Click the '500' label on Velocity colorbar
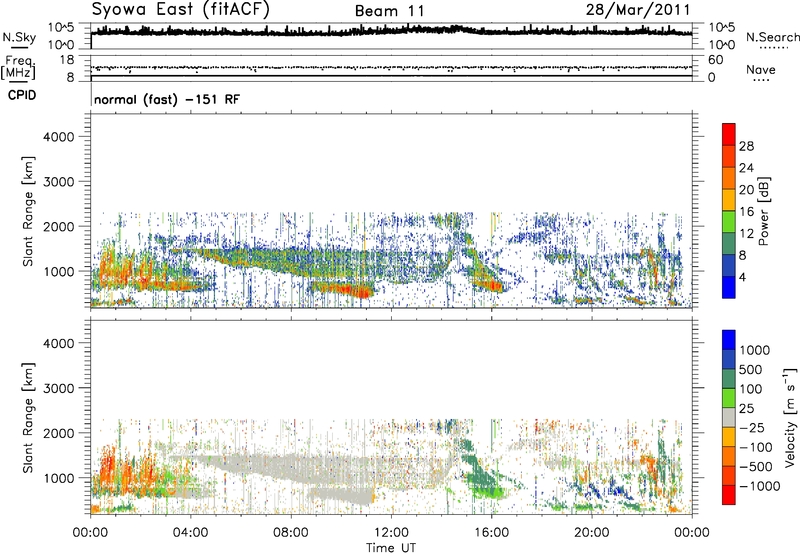This screenshot has height=554, width=800. (750, 370)
